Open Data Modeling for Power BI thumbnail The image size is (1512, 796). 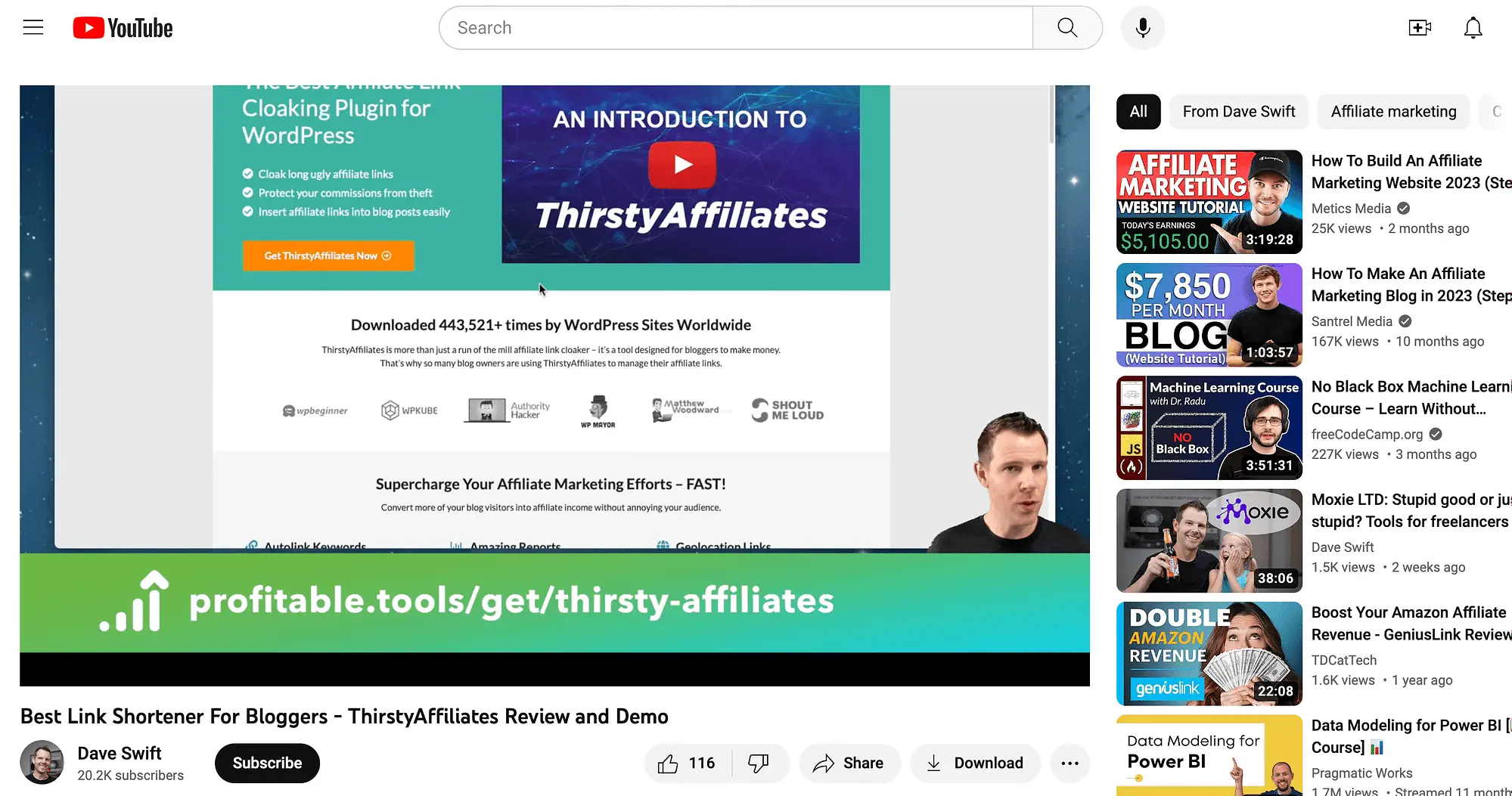(x=1209, y=755)
